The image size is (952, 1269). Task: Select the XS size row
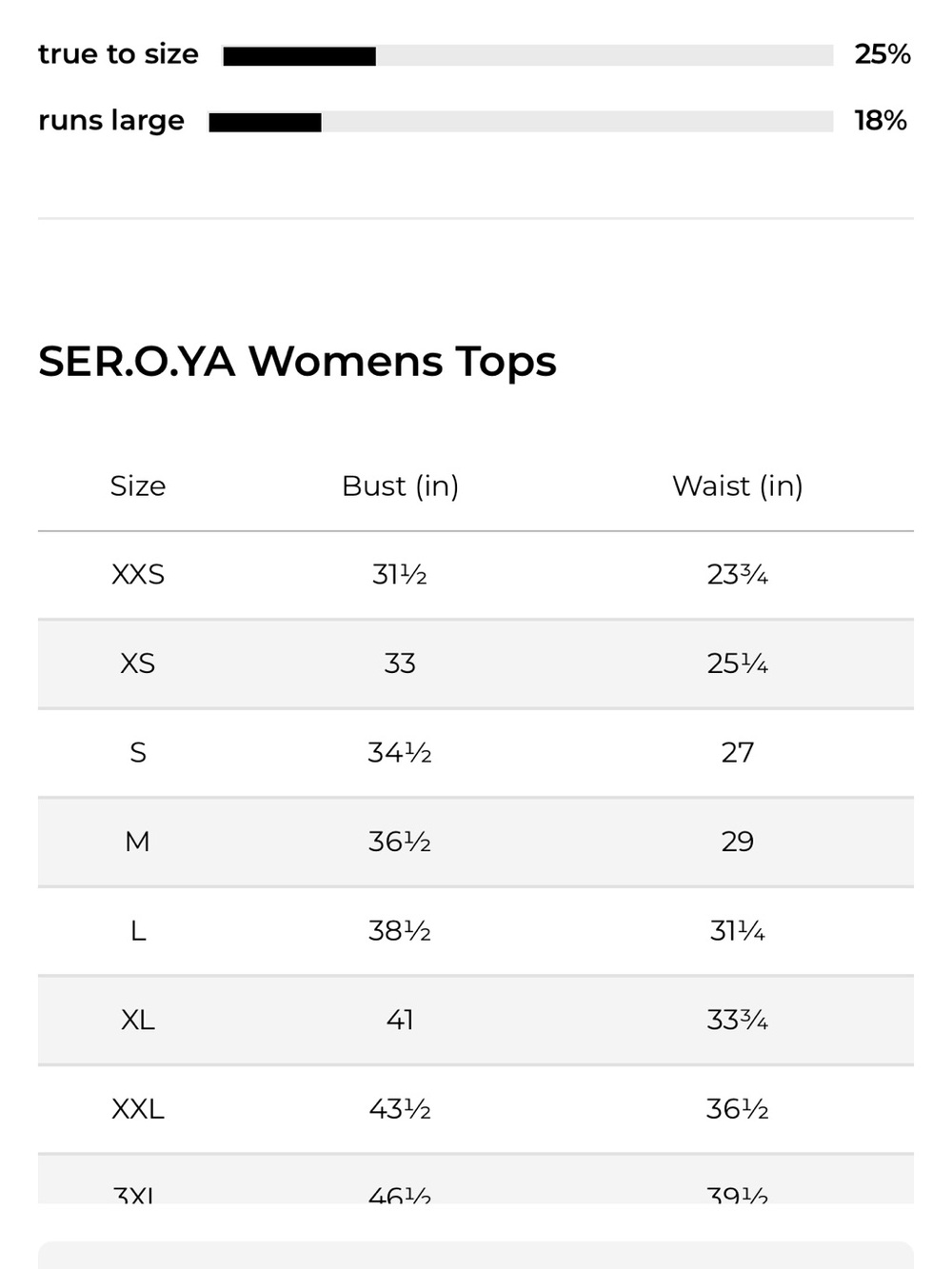point(476,664)
